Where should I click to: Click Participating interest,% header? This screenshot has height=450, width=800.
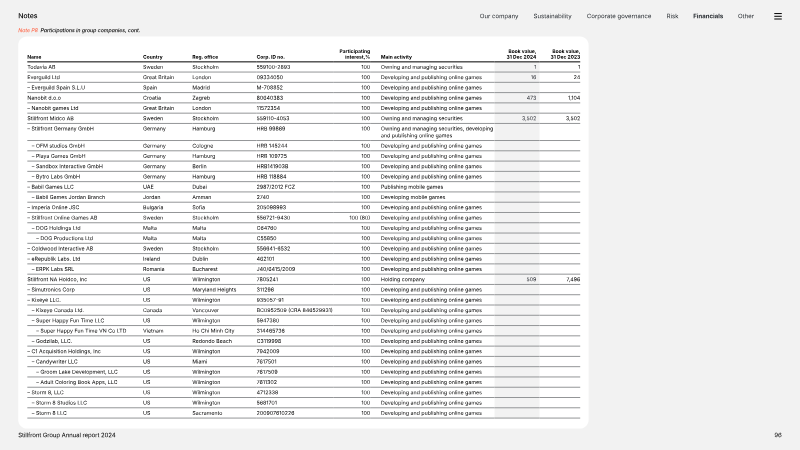click(355, 54)
